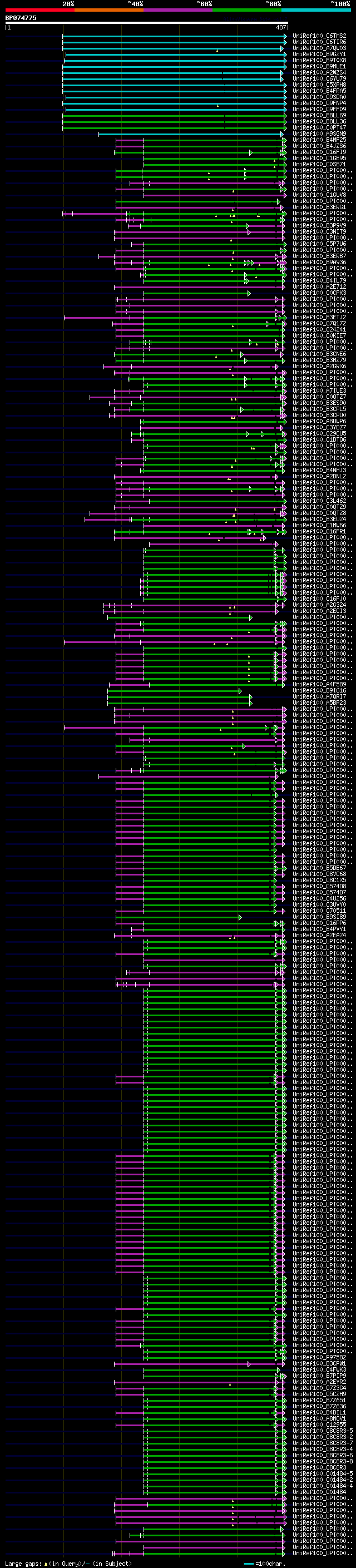The height and width of the screenshot is (1568, 356).
Task: Click the white query length bar under BP074775
Action: pyautogui.click(x=147, y=22)
